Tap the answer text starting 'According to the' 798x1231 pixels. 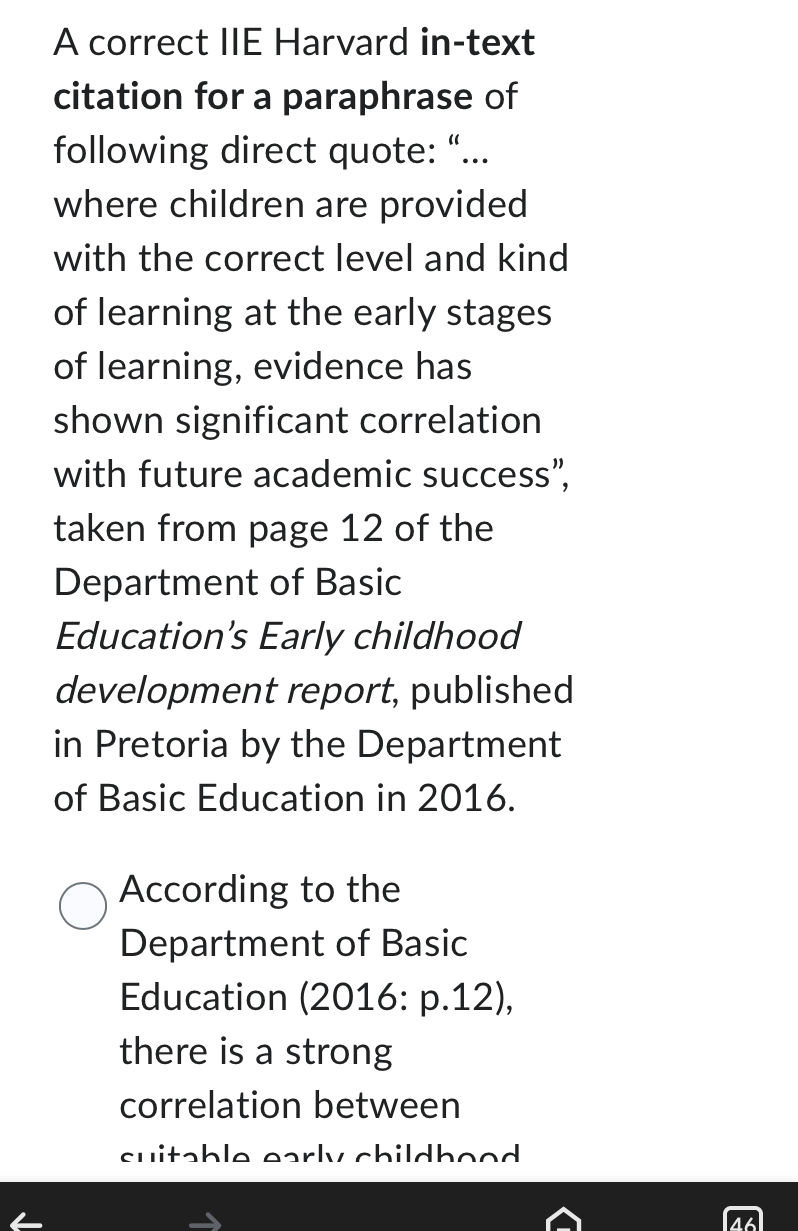tap(260, 889)
